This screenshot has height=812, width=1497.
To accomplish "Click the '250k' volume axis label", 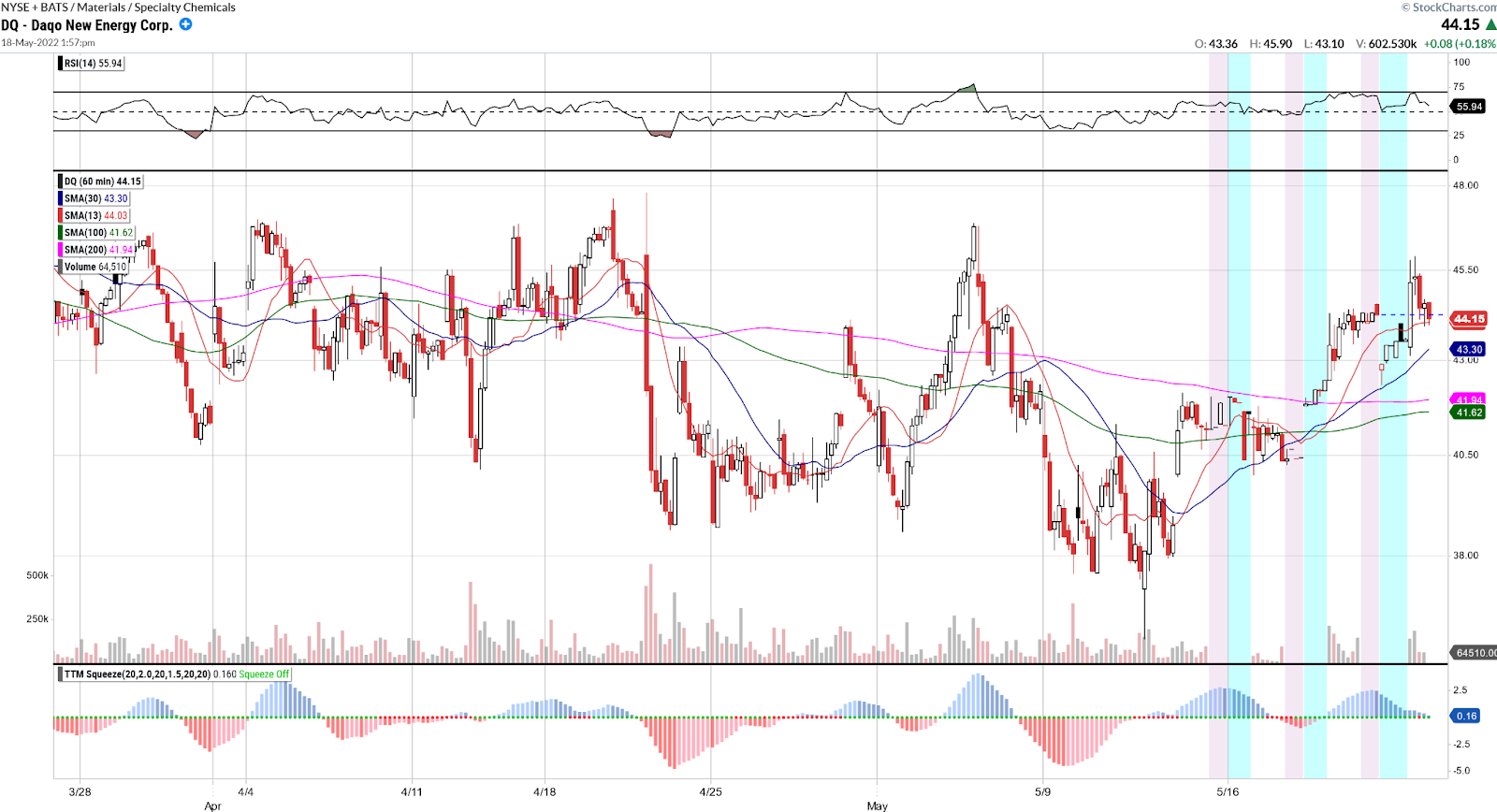I will point(37,619).
